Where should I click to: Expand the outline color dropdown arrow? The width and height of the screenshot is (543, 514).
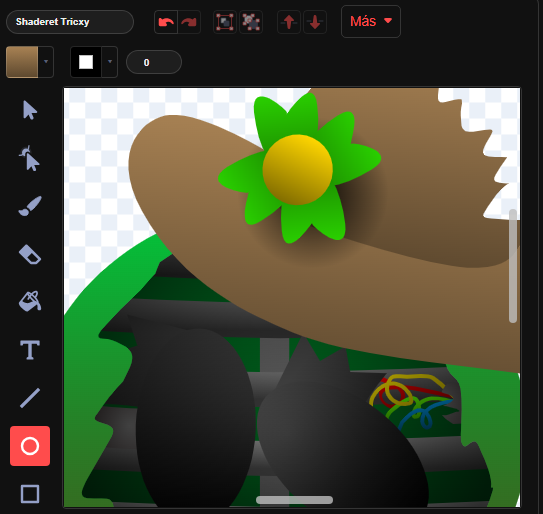[110, 62]
